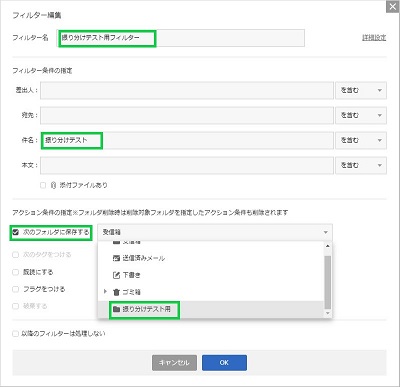Click the 本文 input field
Viewport: 400px width, 387px height.
pos(187,165)
